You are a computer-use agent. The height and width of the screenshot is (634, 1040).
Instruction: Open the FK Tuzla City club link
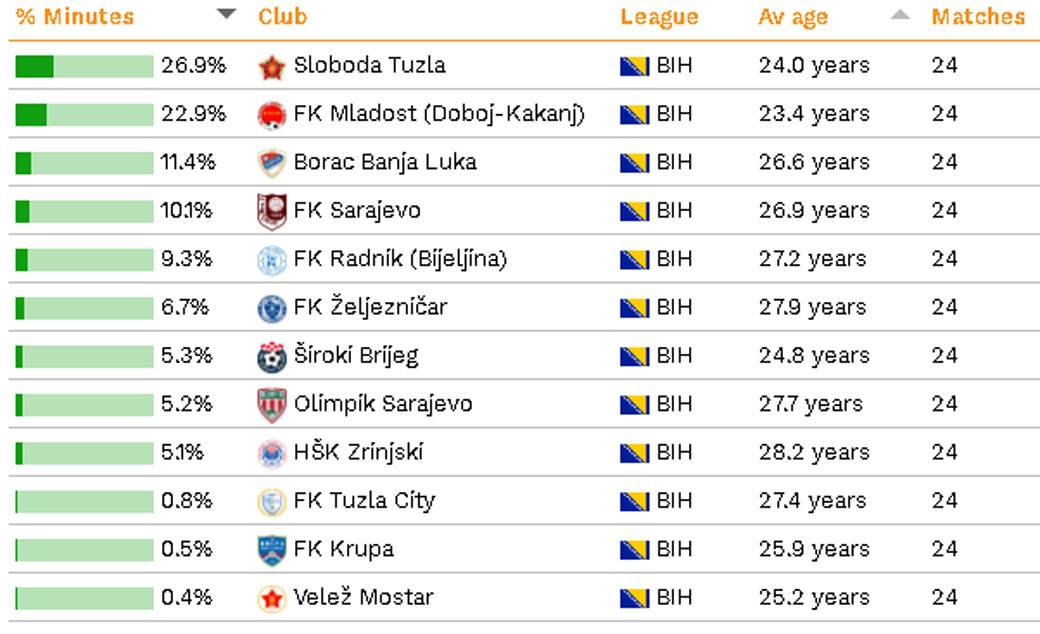364,501
